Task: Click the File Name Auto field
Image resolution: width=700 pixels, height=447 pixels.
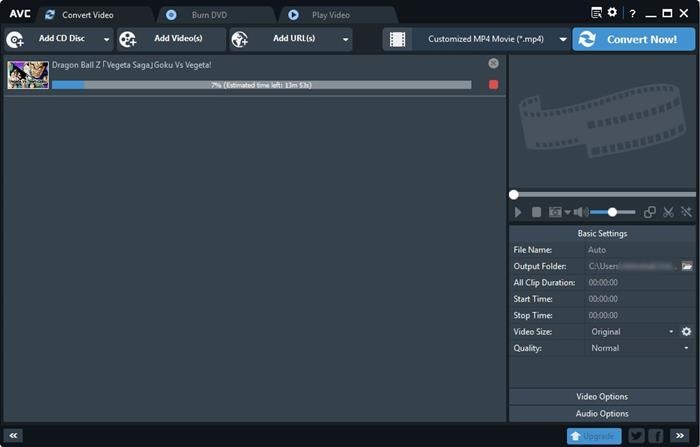Action: point(640,250)
